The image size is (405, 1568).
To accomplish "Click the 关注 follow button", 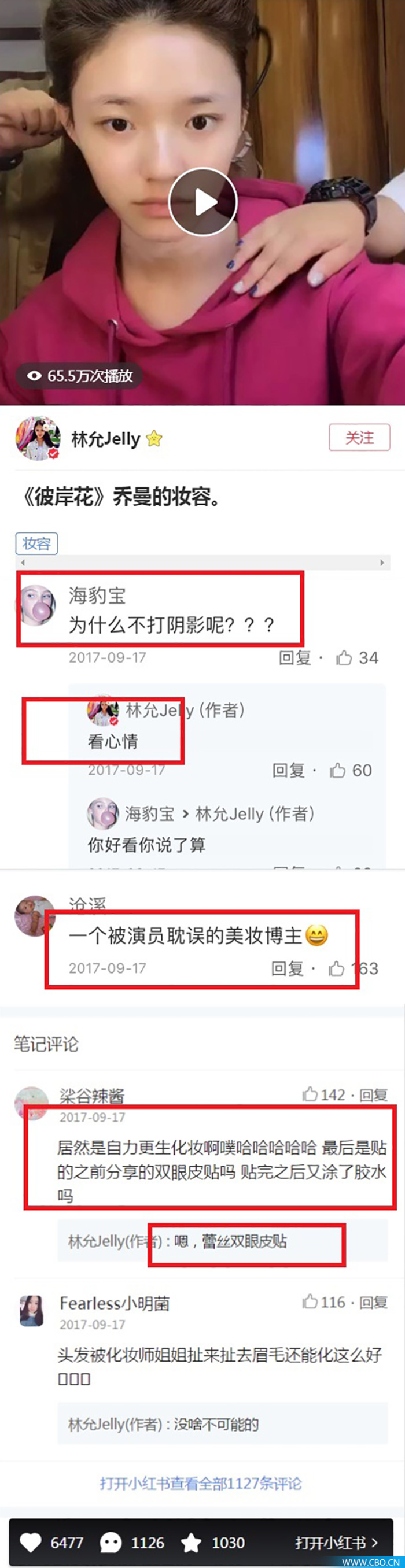I will [359, 438].
